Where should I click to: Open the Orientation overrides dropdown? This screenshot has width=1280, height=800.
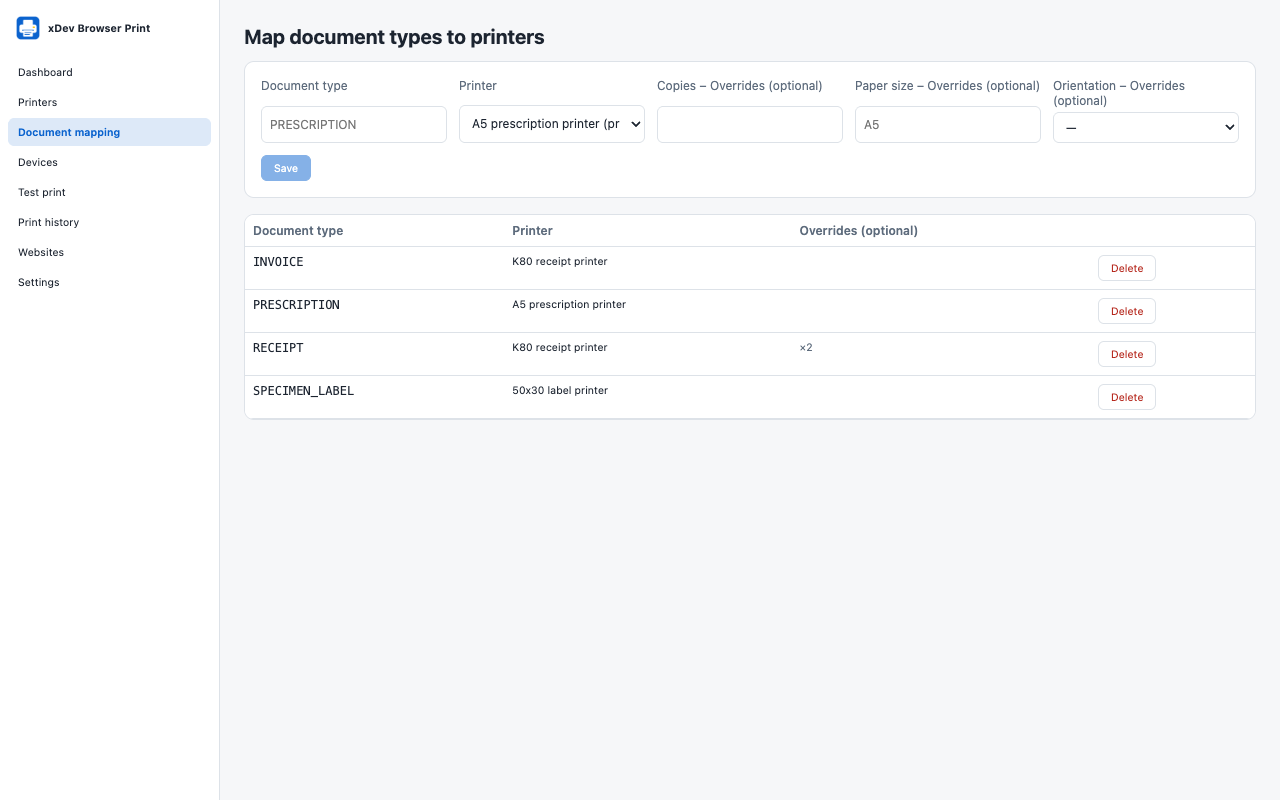(1146, 128)
